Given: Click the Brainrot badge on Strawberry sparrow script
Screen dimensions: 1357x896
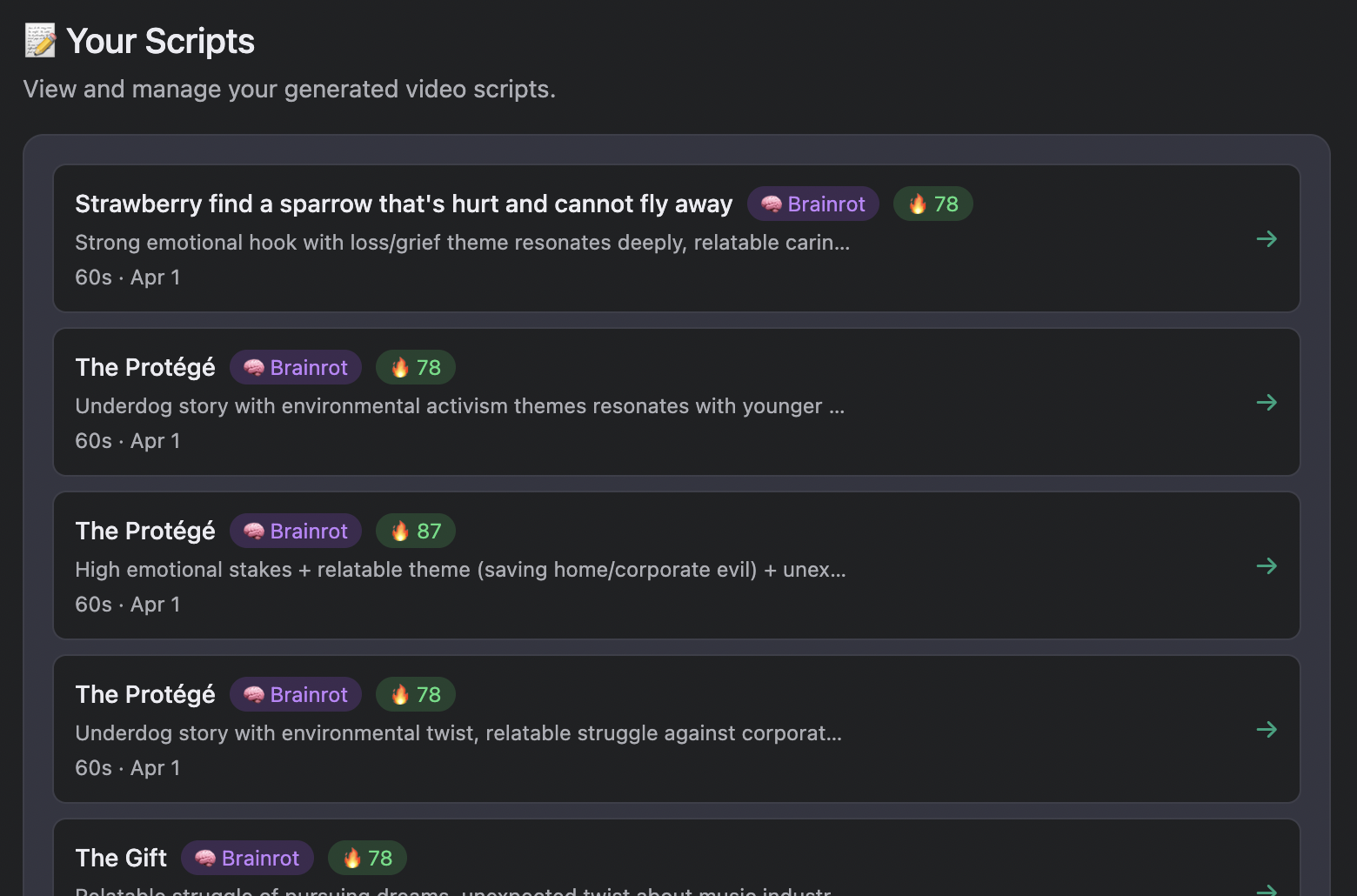Looking at the screenshot, I should pos(812,204).
